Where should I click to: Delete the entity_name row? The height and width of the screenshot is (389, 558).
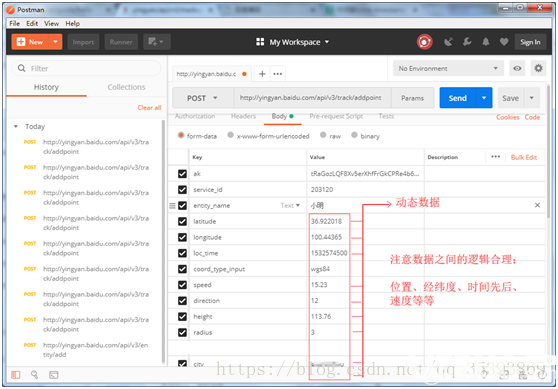tap(537, 205)
